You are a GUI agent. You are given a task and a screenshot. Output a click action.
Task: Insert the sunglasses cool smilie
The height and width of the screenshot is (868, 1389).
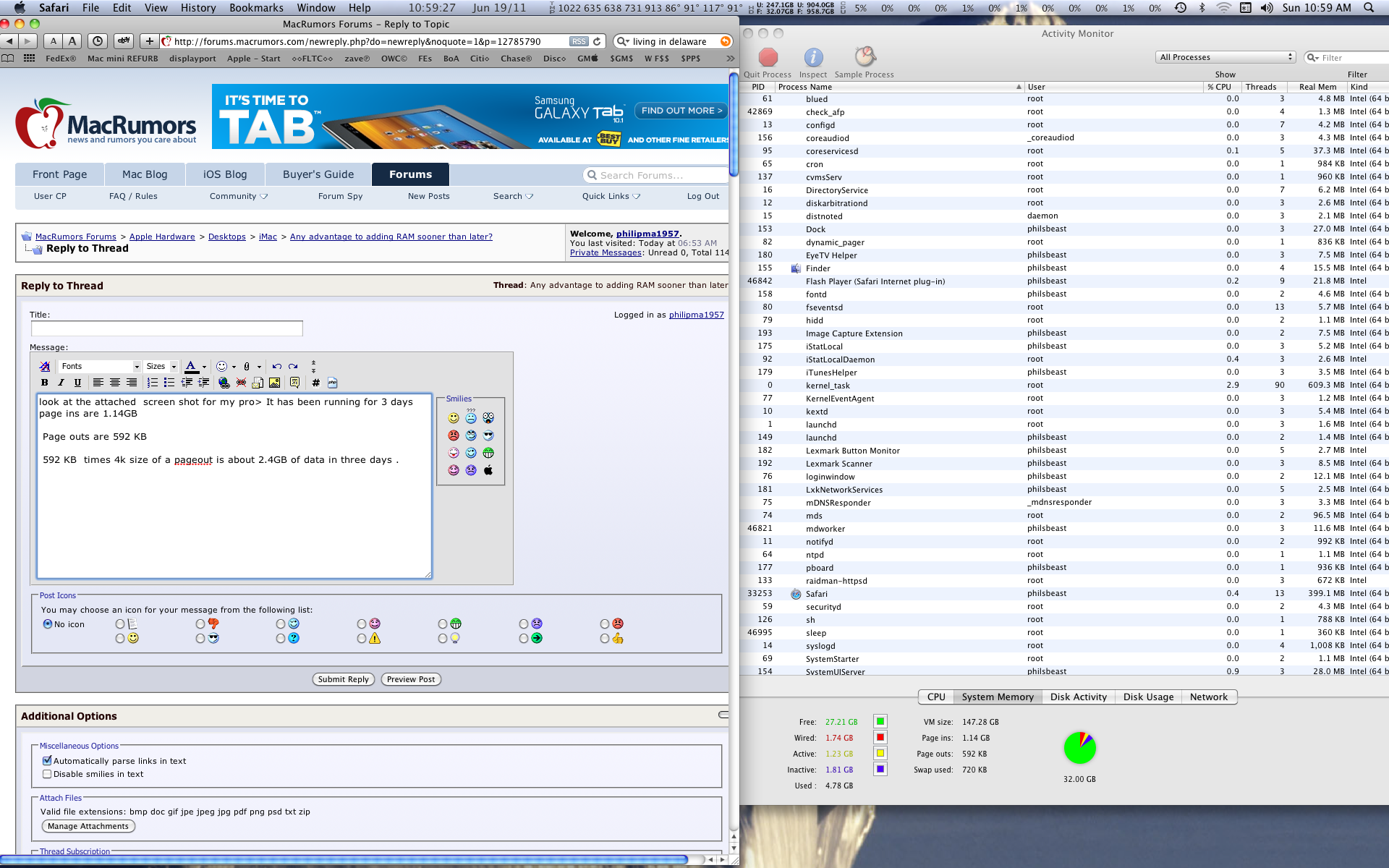488,435
